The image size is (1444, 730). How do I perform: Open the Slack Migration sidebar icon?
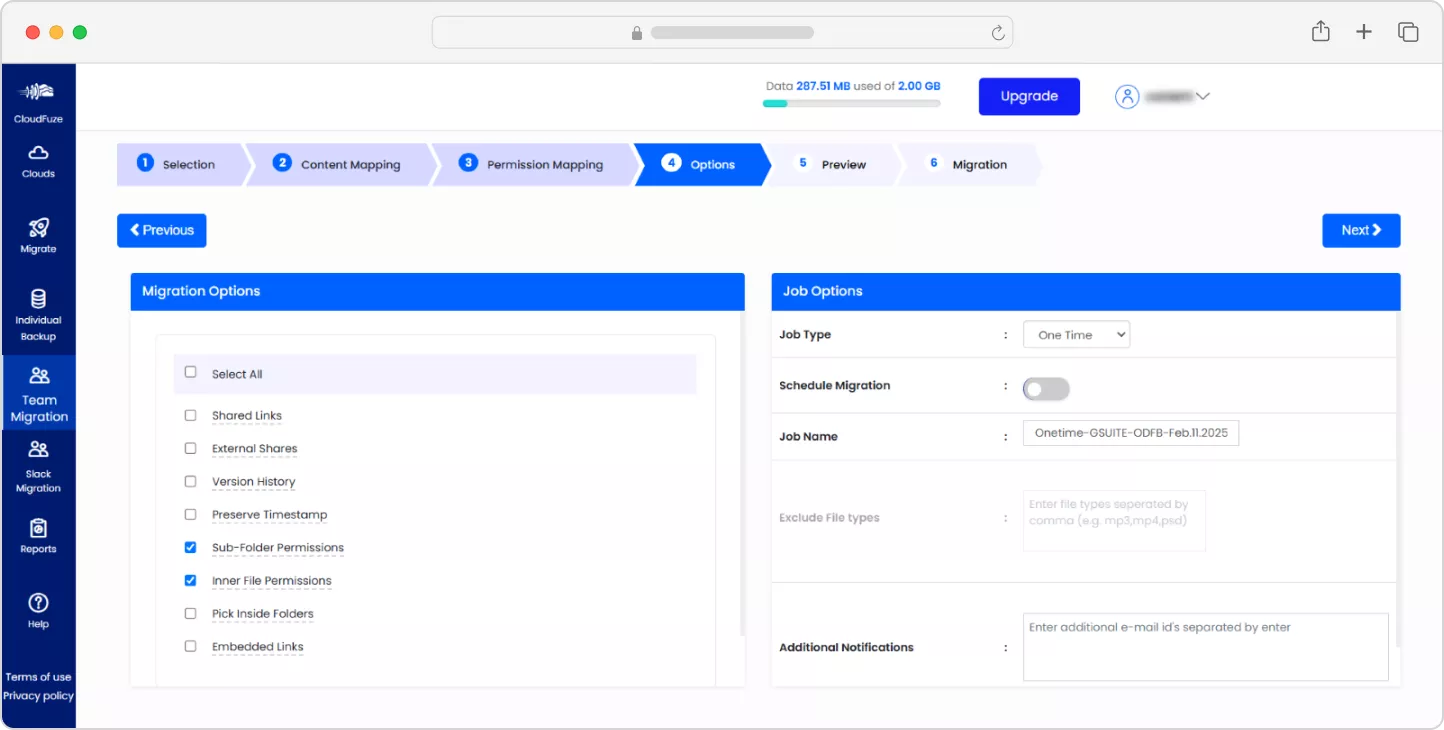[38, 449]
